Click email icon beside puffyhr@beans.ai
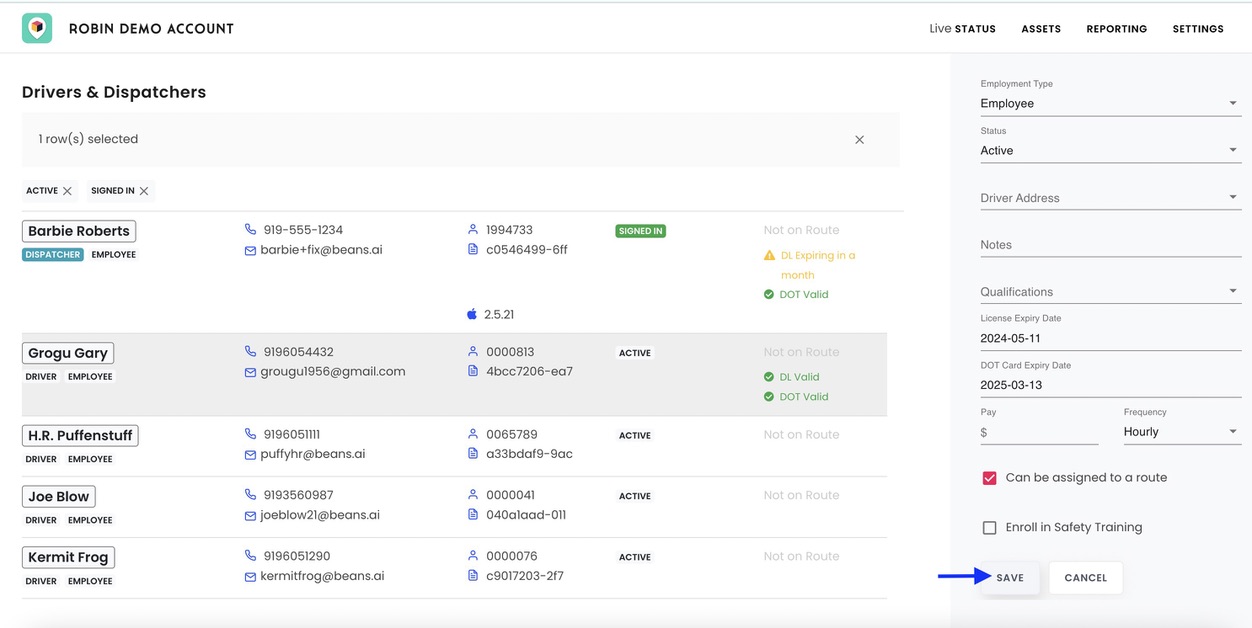Screen dimensions: 1252x628 click(250, 455)
